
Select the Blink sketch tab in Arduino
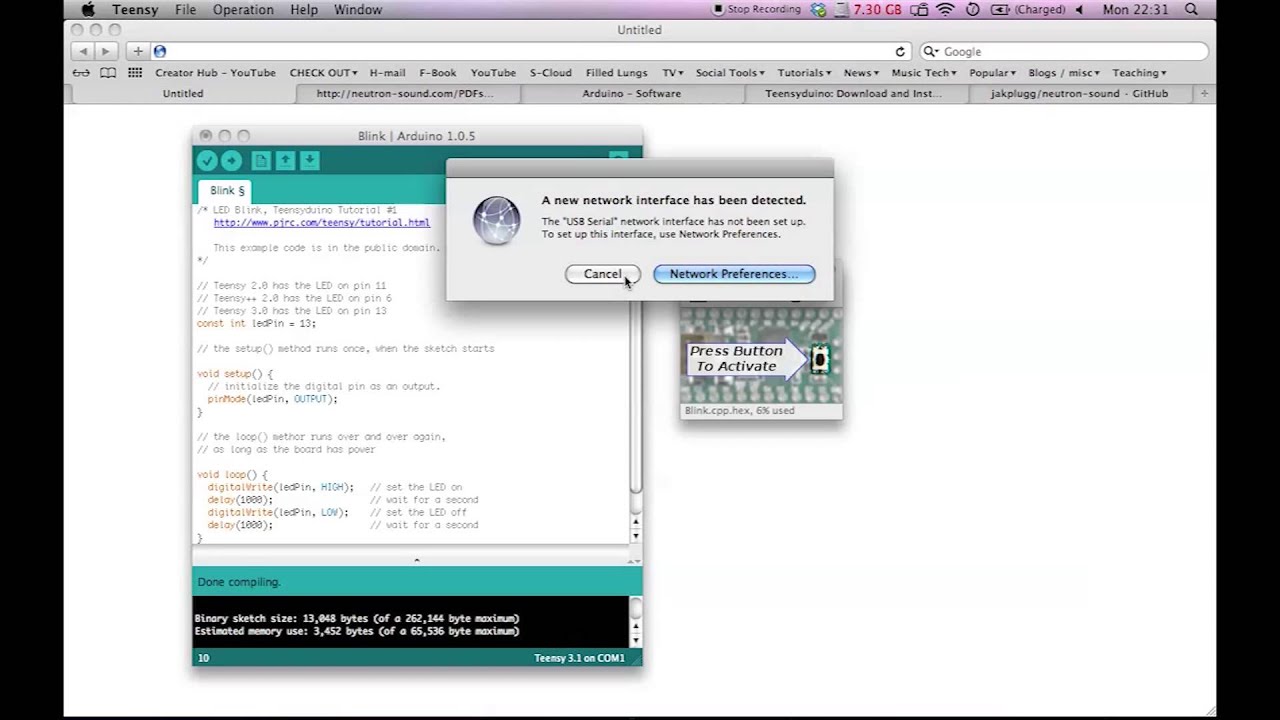(x=227, y=190)
